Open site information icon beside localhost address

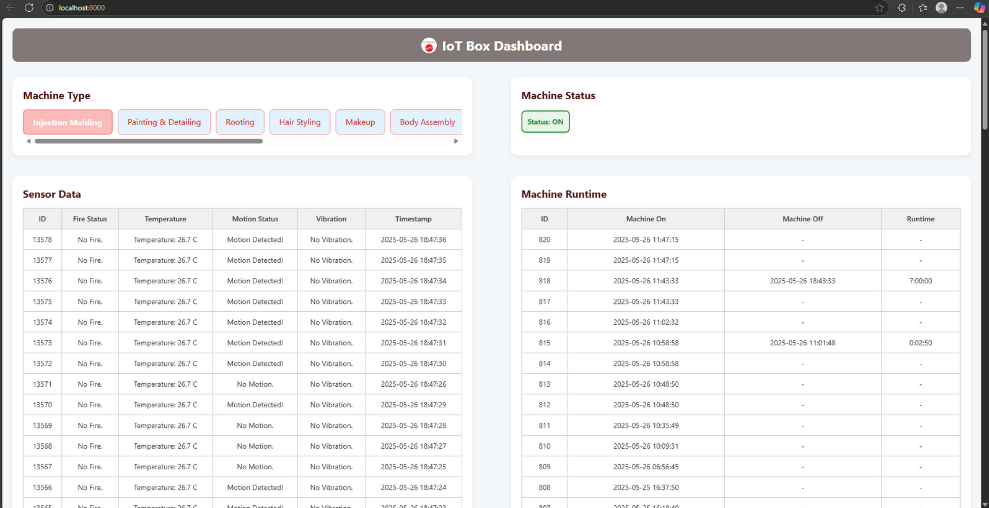click(x=50, y=7)
